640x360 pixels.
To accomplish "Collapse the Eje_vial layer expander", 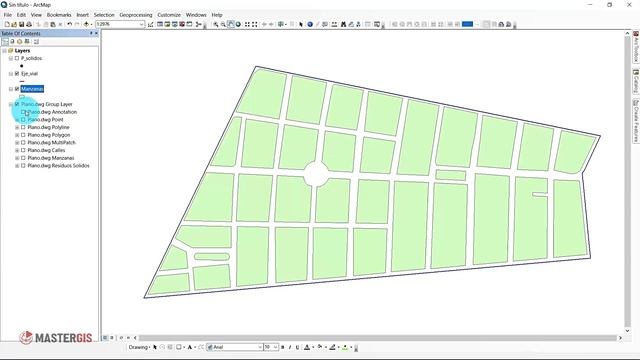I will (x=11, y=73).
